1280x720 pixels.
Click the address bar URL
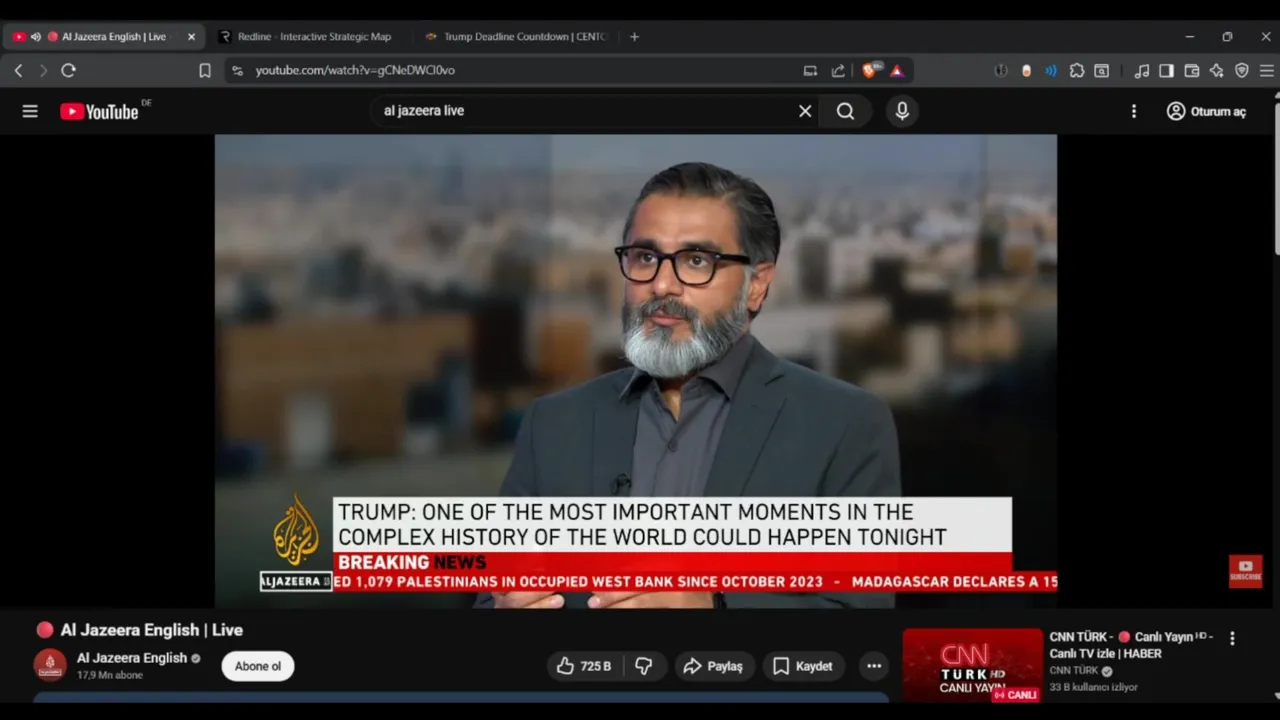click(x=355, y=70)
